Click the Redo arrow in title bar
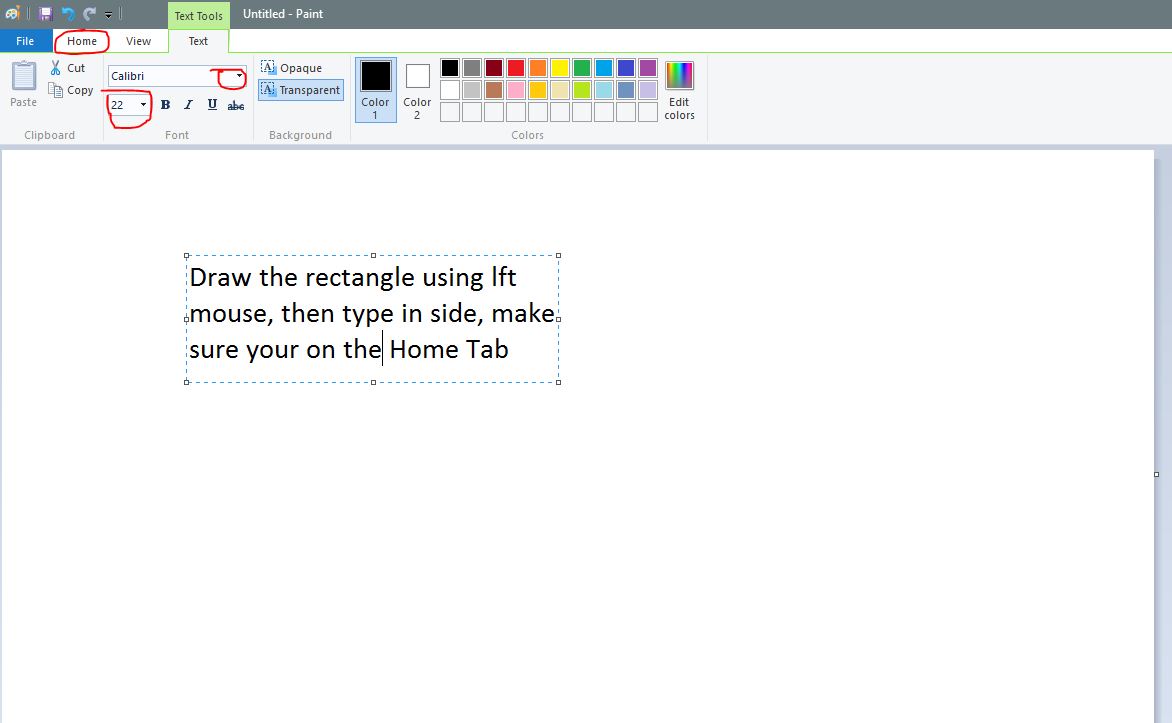 (x=90, y=13)
